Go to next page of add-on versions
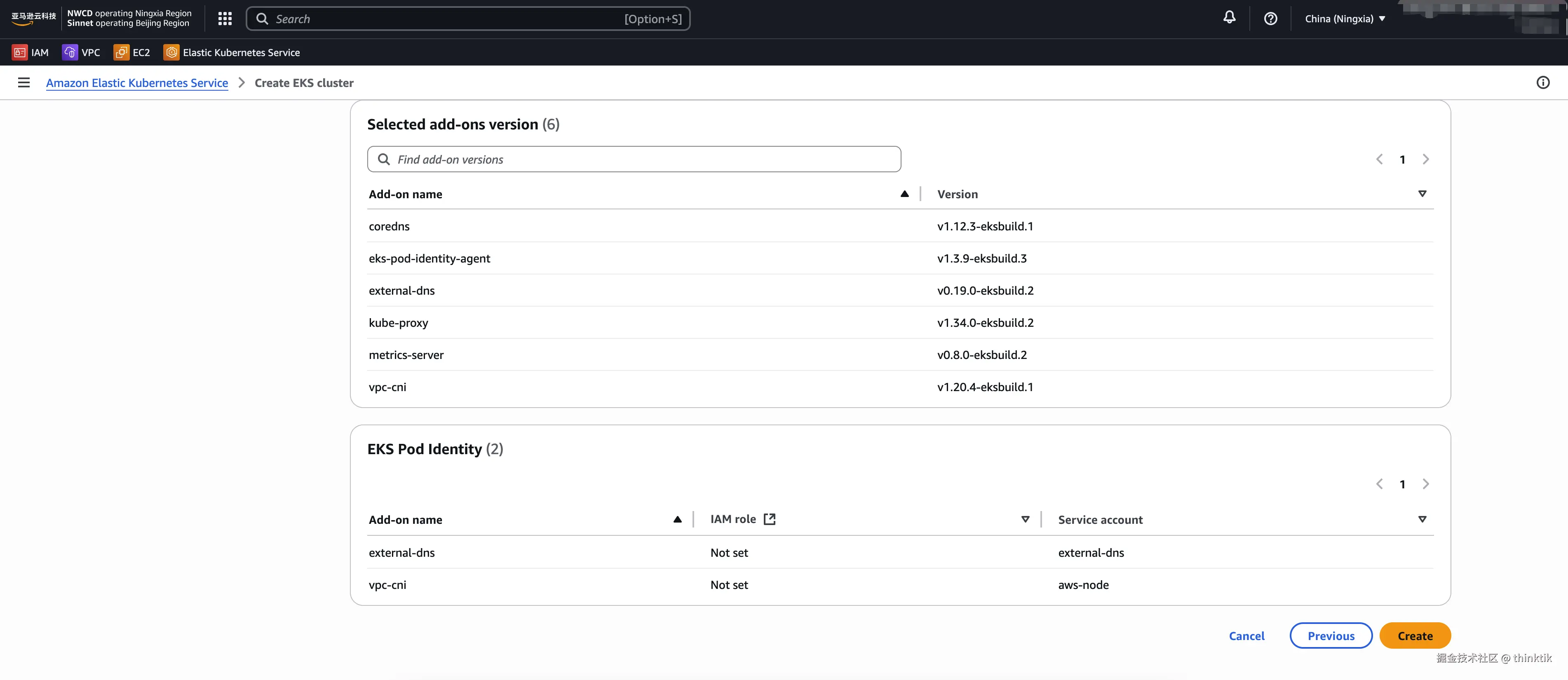Image resolution: width=1568 pixels, height=680 pixels. tap(1425, 159)
